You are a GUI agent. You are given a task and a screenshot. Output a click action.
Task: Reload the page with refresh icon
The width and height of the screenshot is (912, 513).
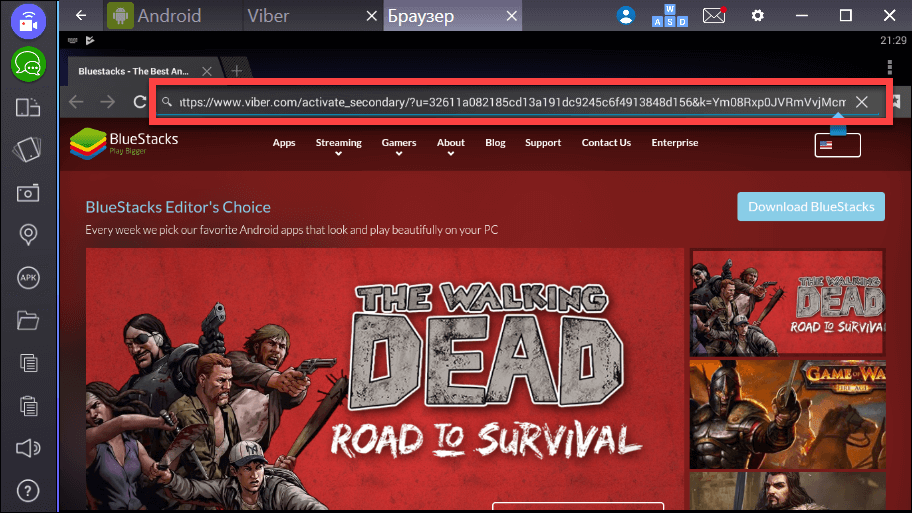(140, 102)
